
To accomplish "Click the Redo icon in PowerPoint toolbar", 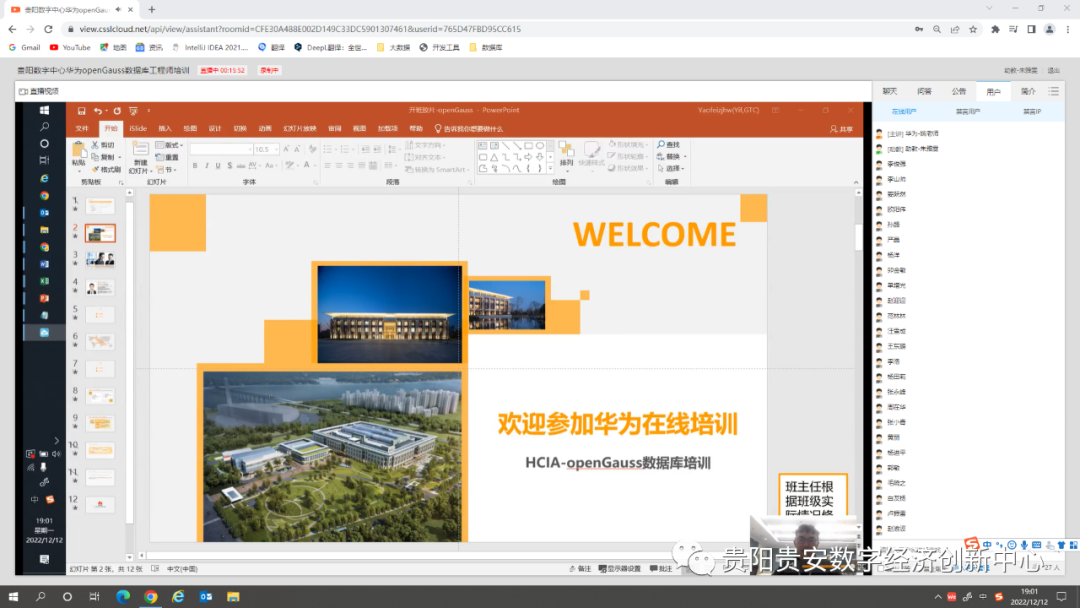I will (117, 111).
